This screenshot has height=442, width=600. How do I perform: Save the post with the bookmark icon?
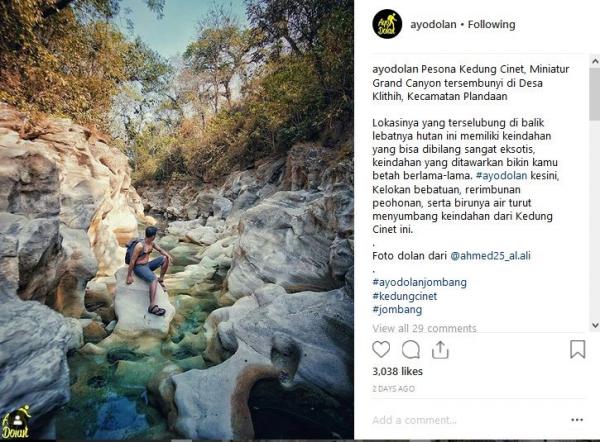tap(577, 349)
